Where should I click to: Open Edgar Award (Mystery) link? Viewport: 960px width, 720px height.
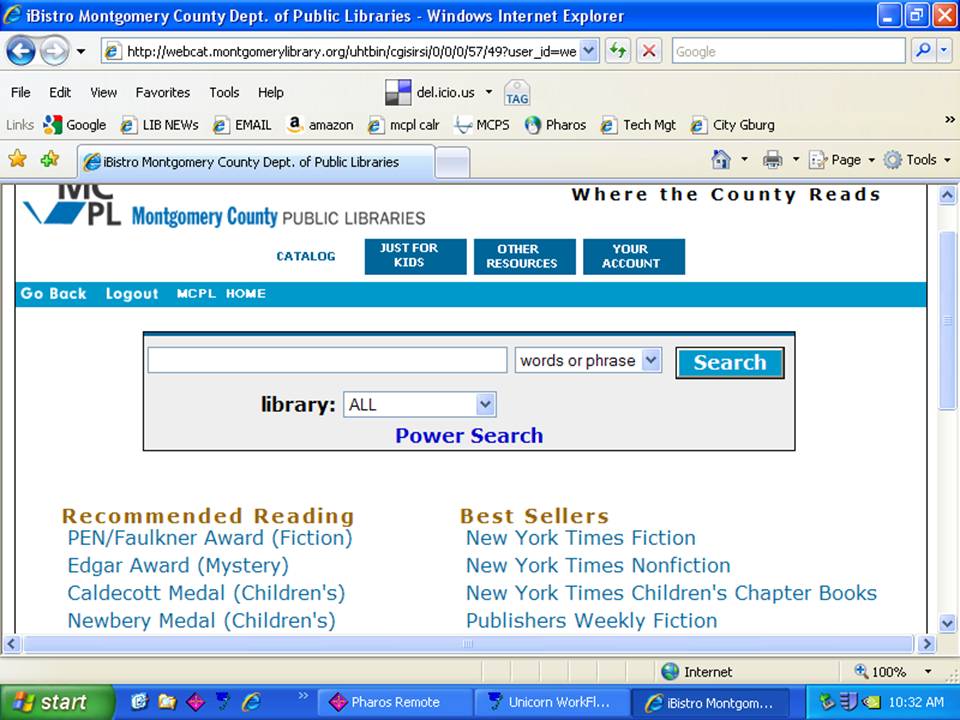point(178,565)
